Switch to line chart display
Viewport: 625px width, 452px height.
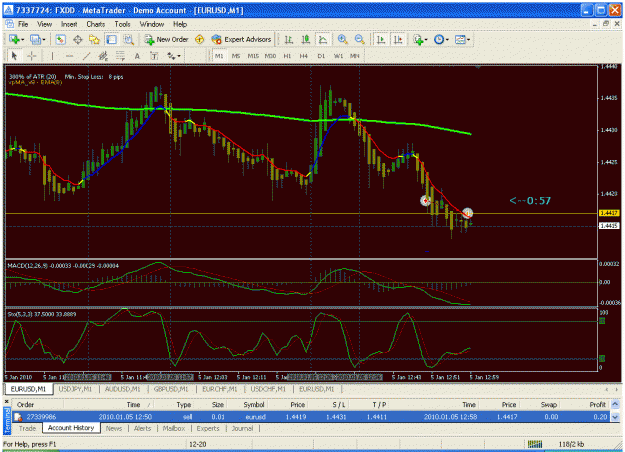[x=323, y=39]
